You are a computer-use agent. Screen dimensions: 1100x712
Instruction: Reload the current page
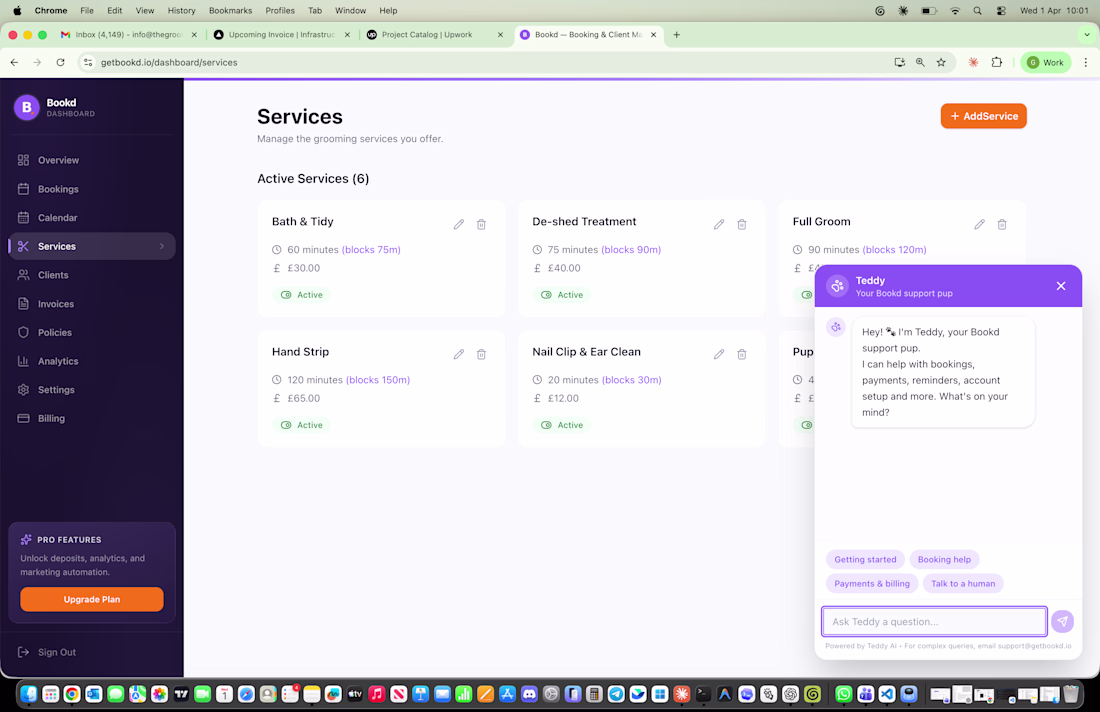(x=60, y=62)
